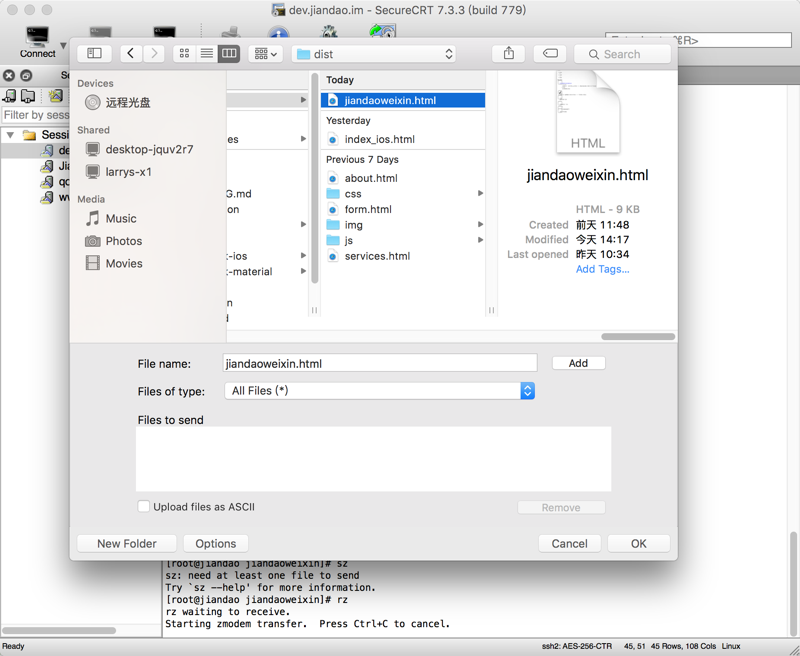This screenshot has height=656, width=800.
Task: Expand the highlighted folder arrow in left column
Action: (x=303, y=100)
